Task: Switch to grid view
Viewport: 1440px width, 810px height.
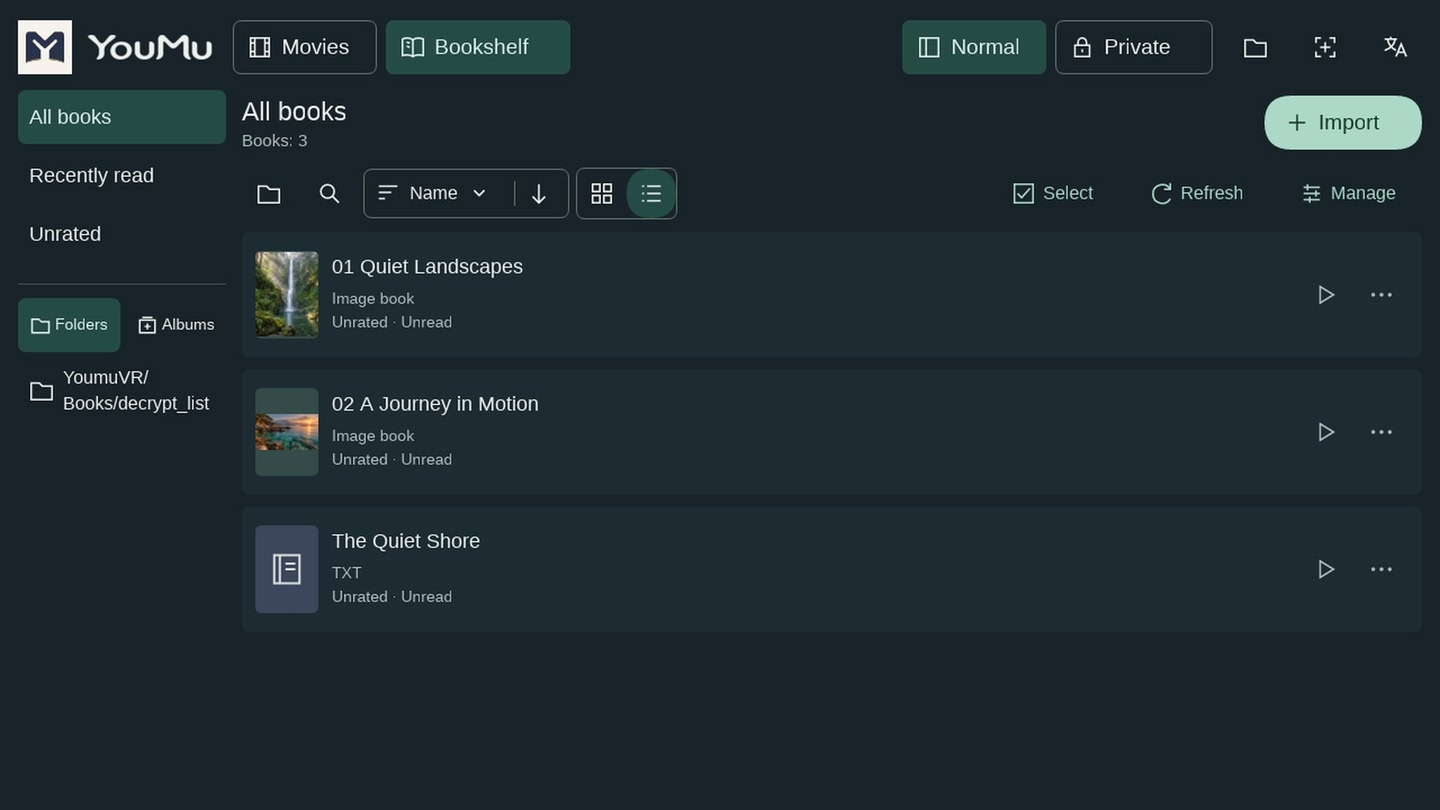Action: [x=602, y=193]
